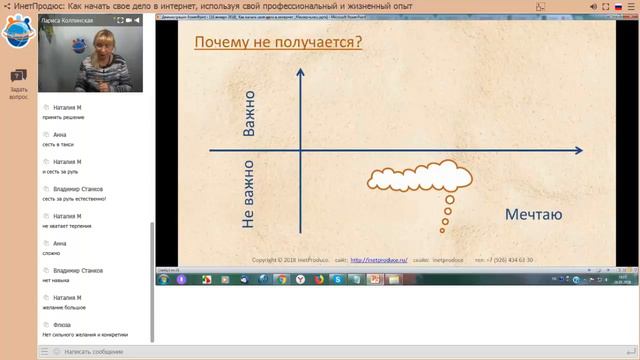The width and height of the screenshot is (640, 360).
Task: Click the axis label 'Важно' on slide
Action: click(x=248, y=113)
